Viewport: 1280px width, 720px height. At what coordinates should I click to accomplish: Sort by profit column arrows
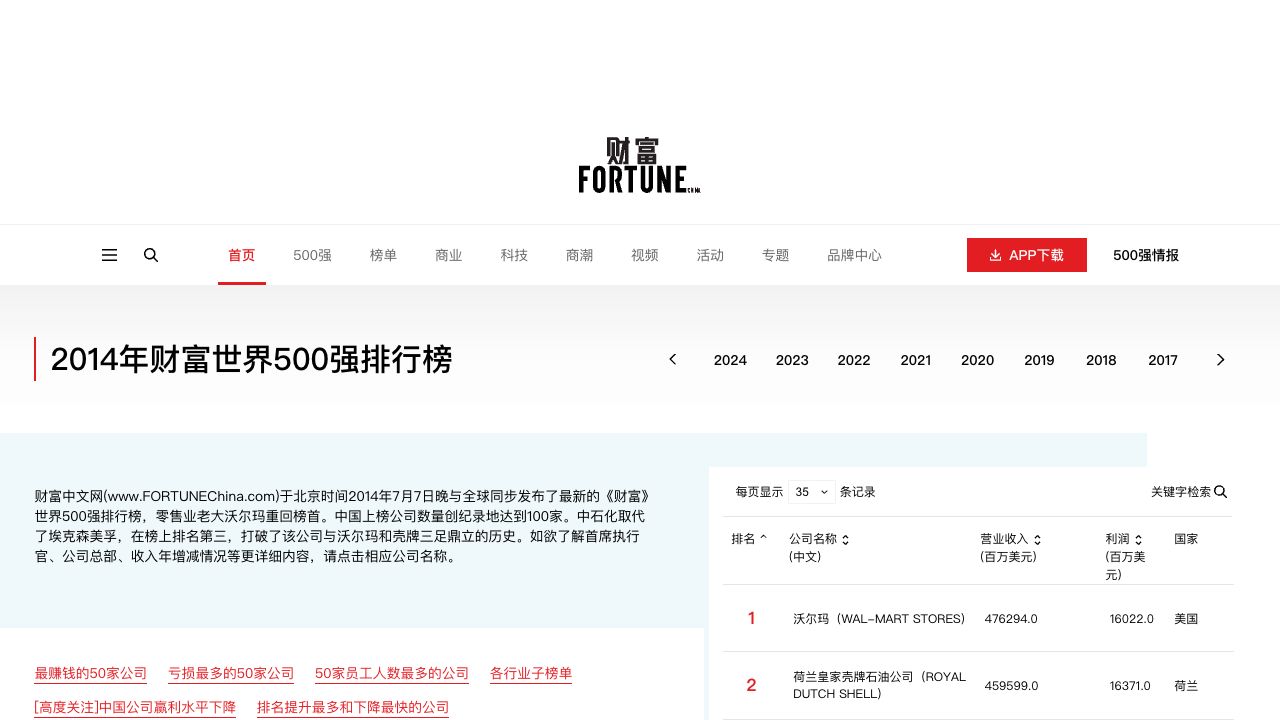click(1138, 540)
